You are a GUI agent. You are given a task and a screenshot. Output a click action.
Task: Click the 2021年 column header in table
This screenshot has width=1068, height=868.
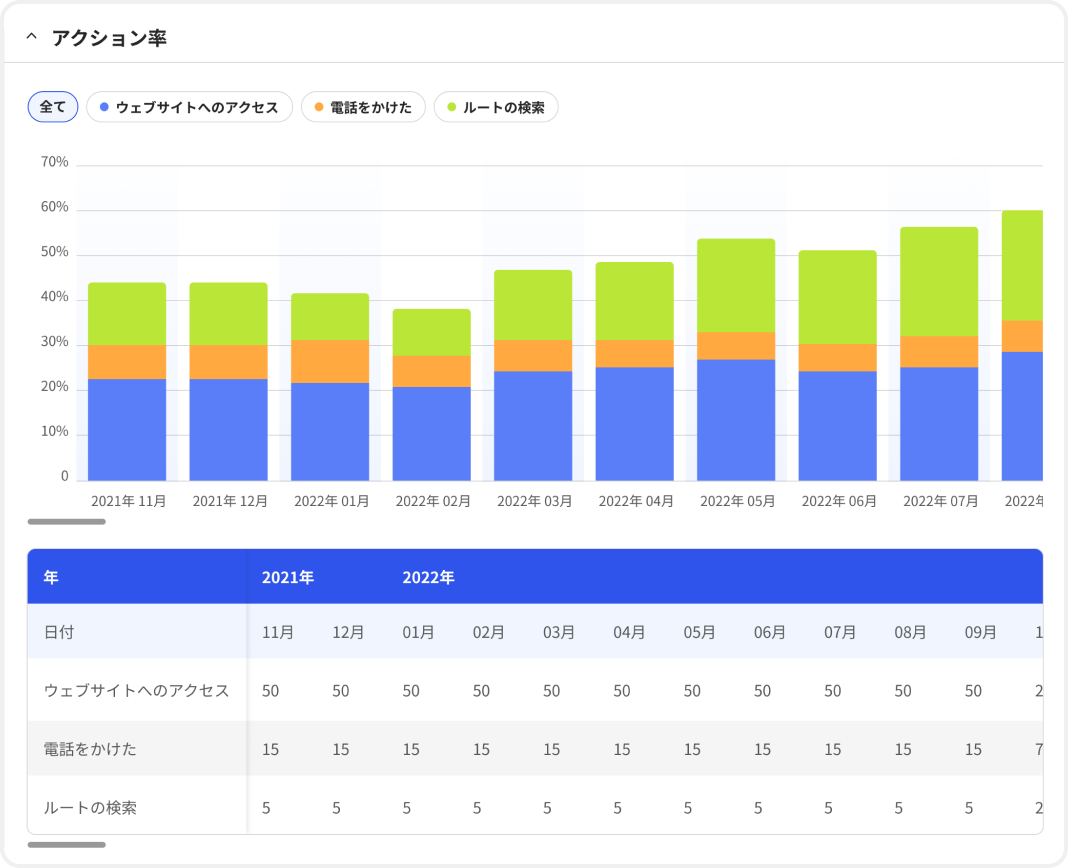288,577
